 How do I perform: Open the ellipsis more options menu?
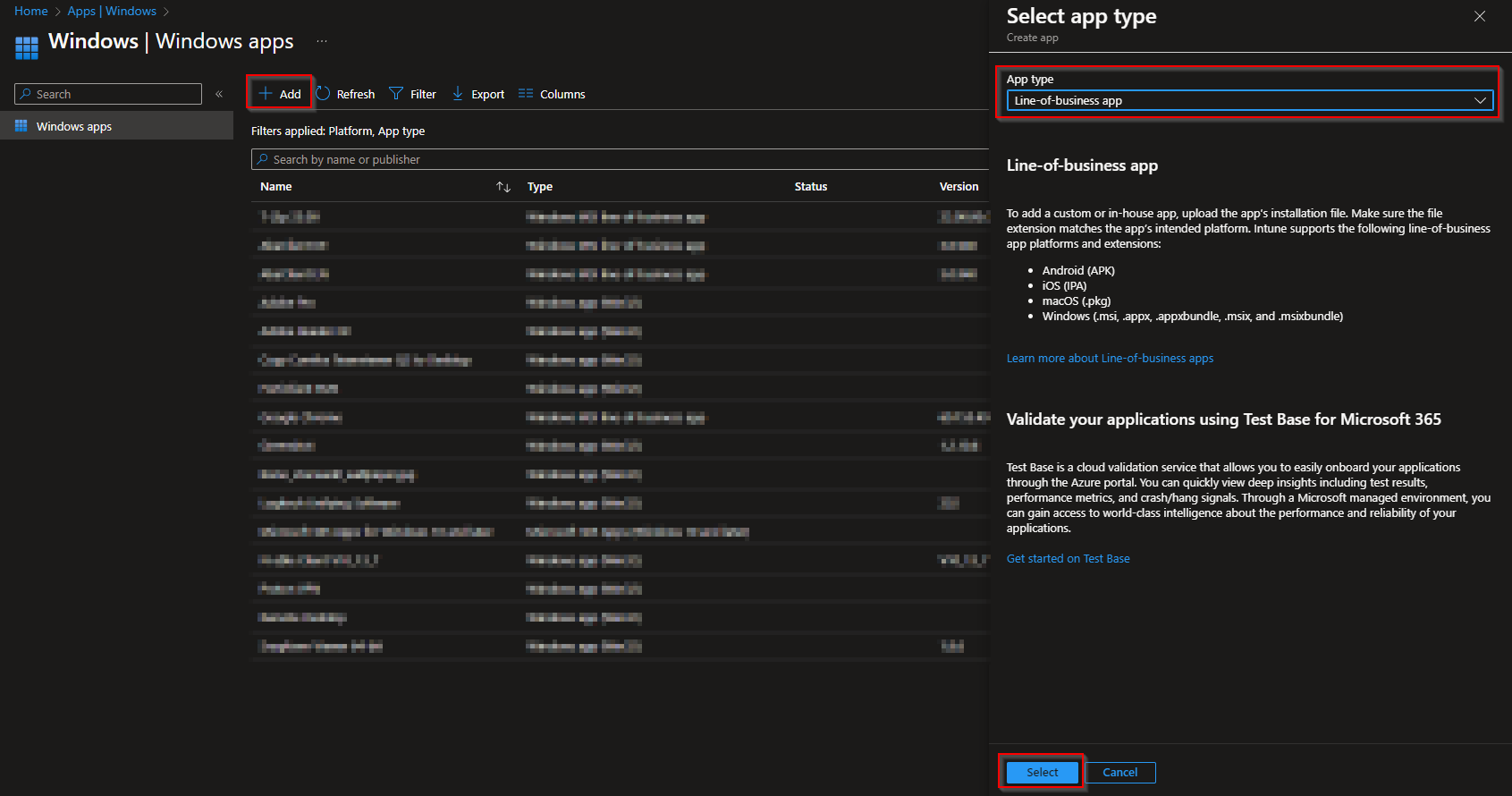(322, 41)
